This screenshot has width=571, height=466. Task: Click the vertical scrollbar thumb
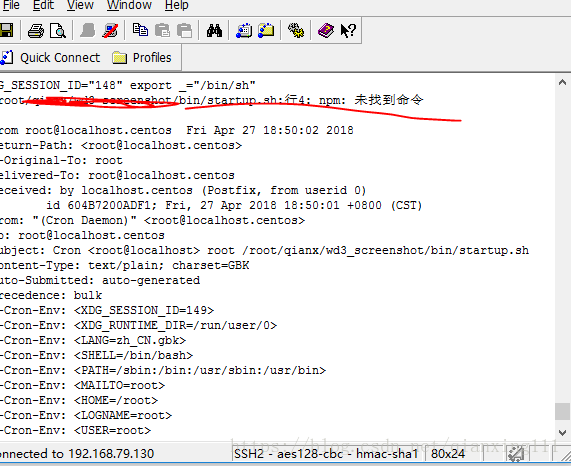(562, 411)
